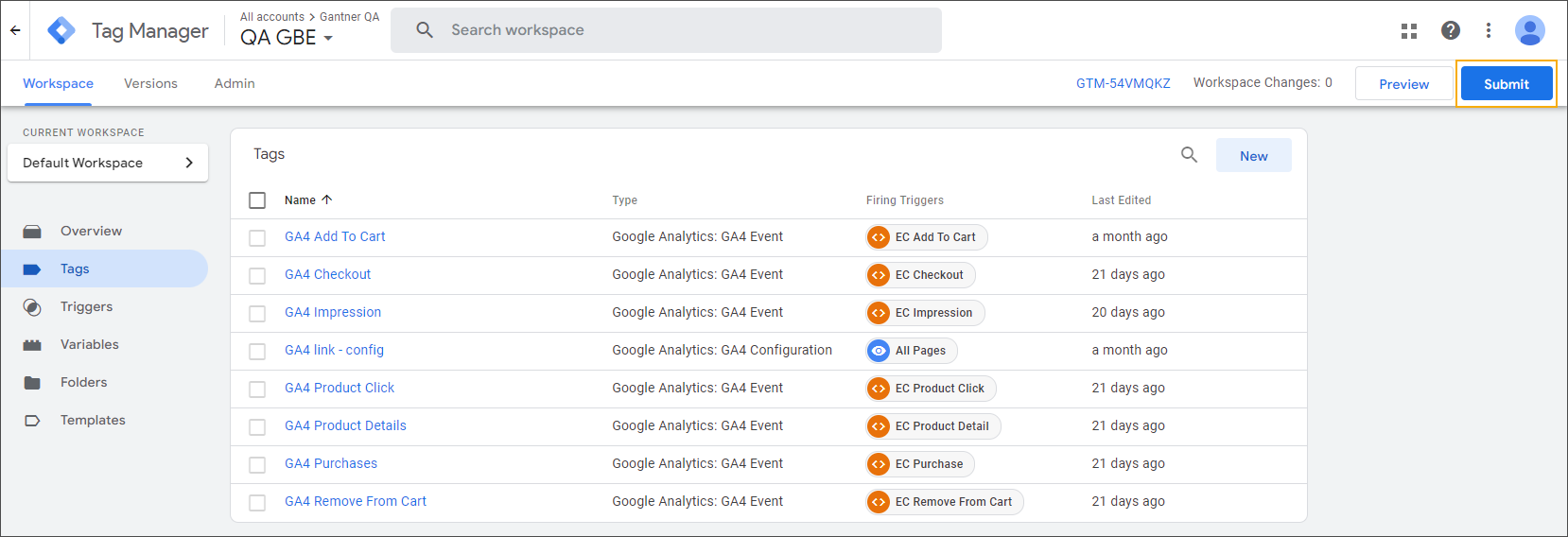Click the New tag button
This screenshot has height=537, width=1568.
[1254, 156]
